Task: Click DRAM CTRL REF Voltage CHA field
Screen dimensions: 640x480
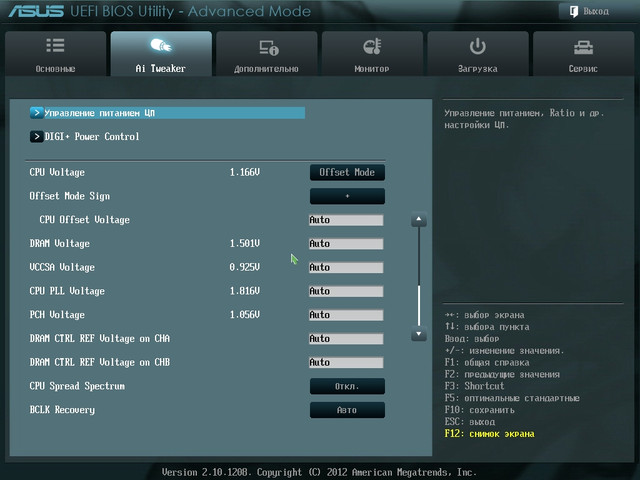Action: pyautogui.click(x=346, y=338)
